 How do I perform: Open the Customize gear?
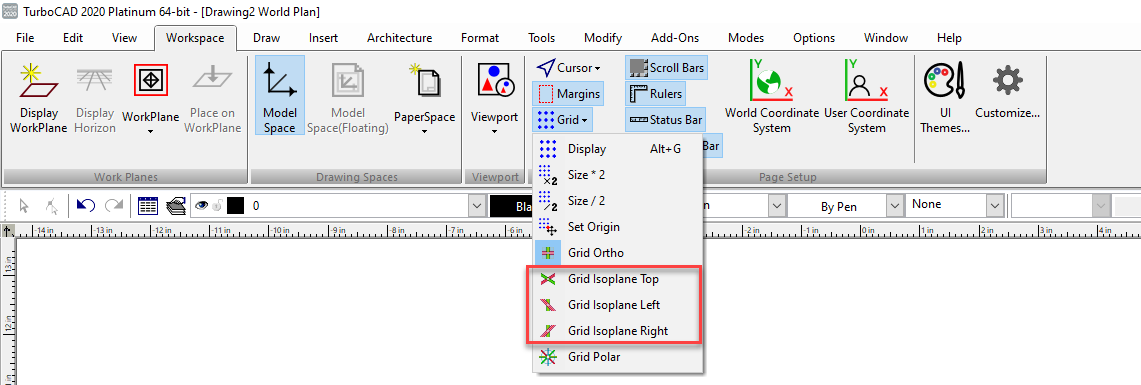point(1007,80)
